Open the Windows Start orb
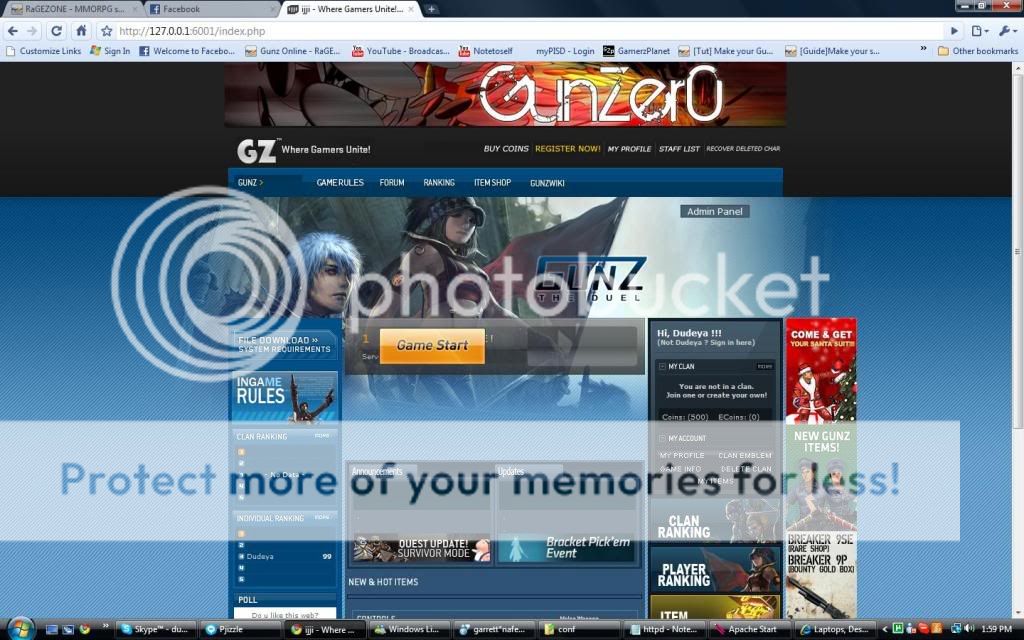Screen dimensions: 1024x640 (20, 629)
